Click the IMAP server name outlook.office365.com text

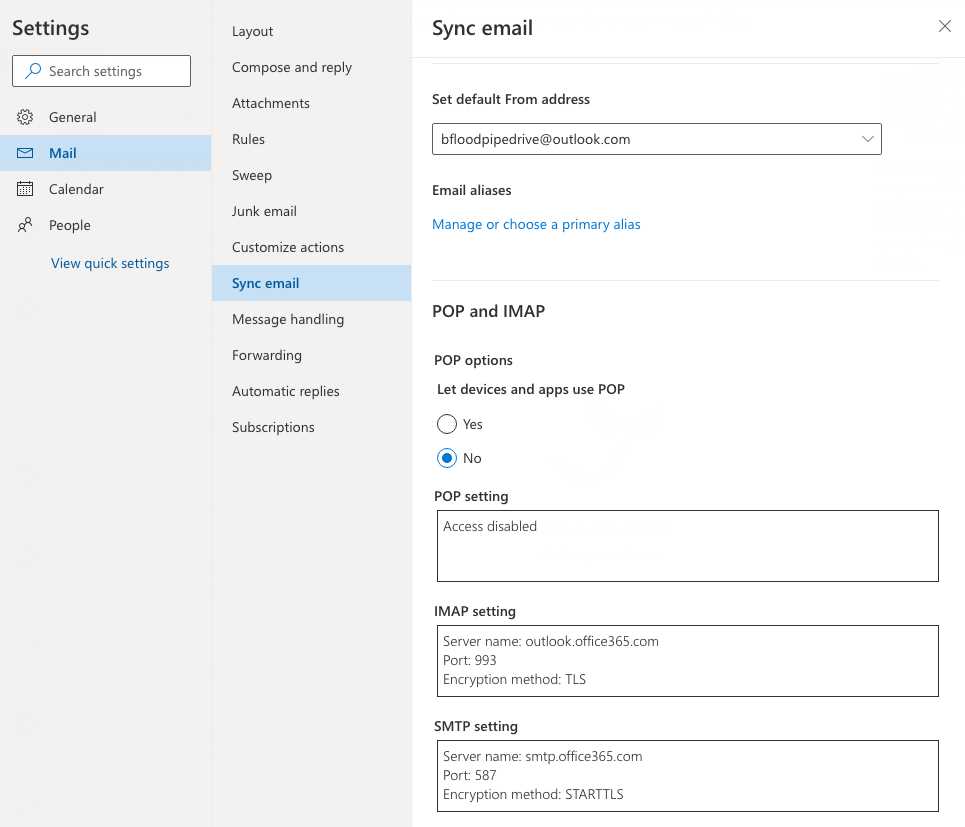(x=551, y=641)
